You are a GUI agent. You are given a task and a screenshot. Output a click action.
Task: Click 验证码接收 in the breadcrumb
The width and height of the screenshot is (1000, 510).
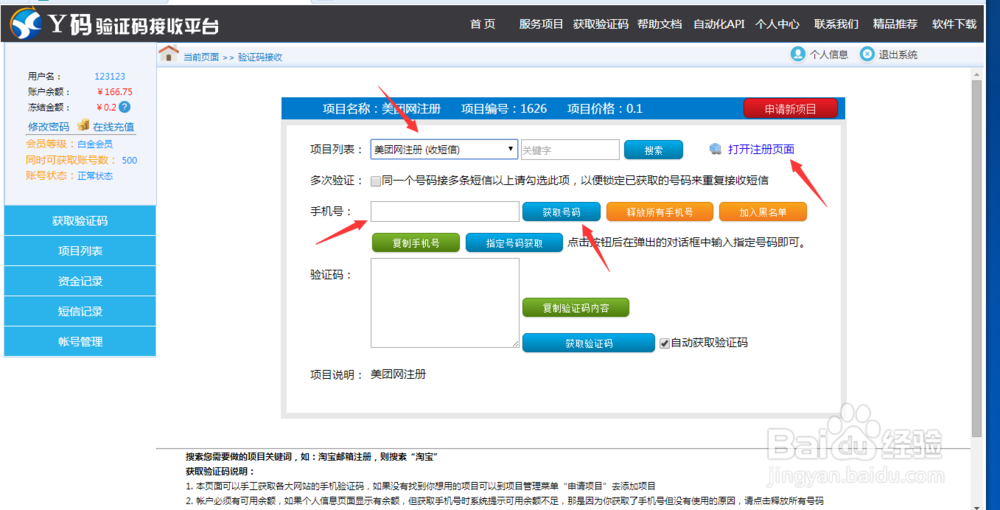pyautogui.click(x=260, y=57)
